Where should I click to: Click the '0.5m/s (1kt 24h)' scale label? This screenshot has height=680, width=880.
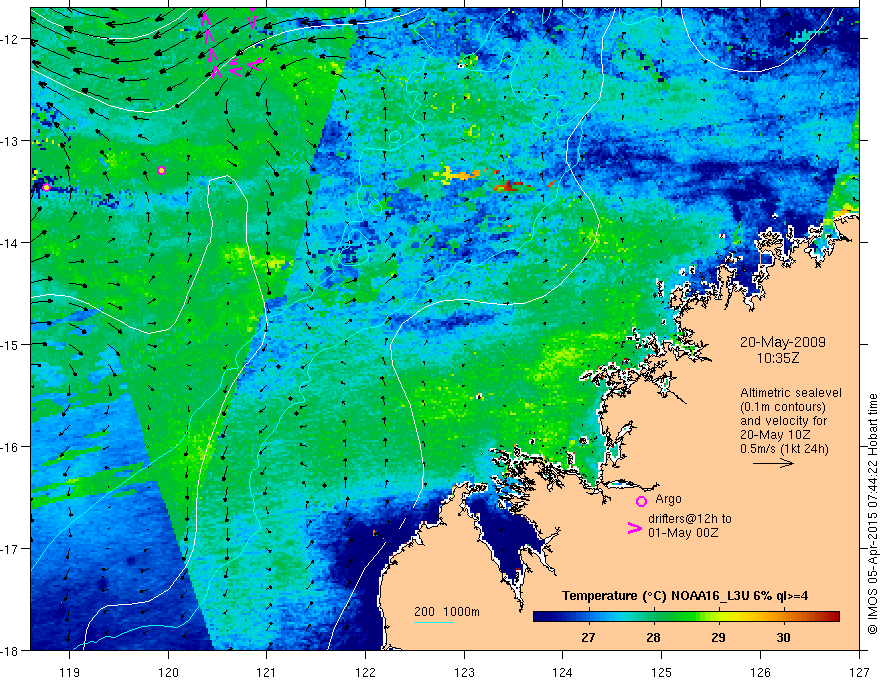784,448
